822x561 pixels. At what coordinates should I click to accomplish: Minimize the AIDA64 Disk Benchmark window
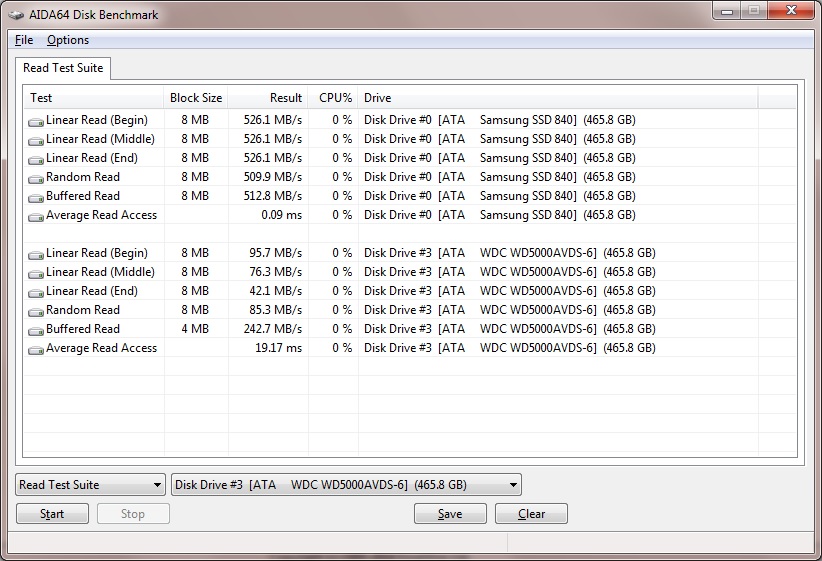click(727, 10)
